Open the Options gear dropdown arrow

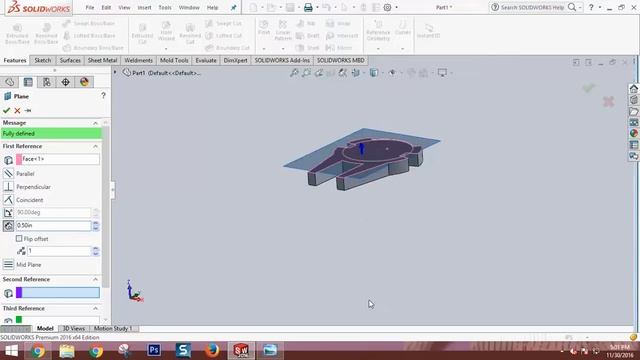[x=396, y=7]
